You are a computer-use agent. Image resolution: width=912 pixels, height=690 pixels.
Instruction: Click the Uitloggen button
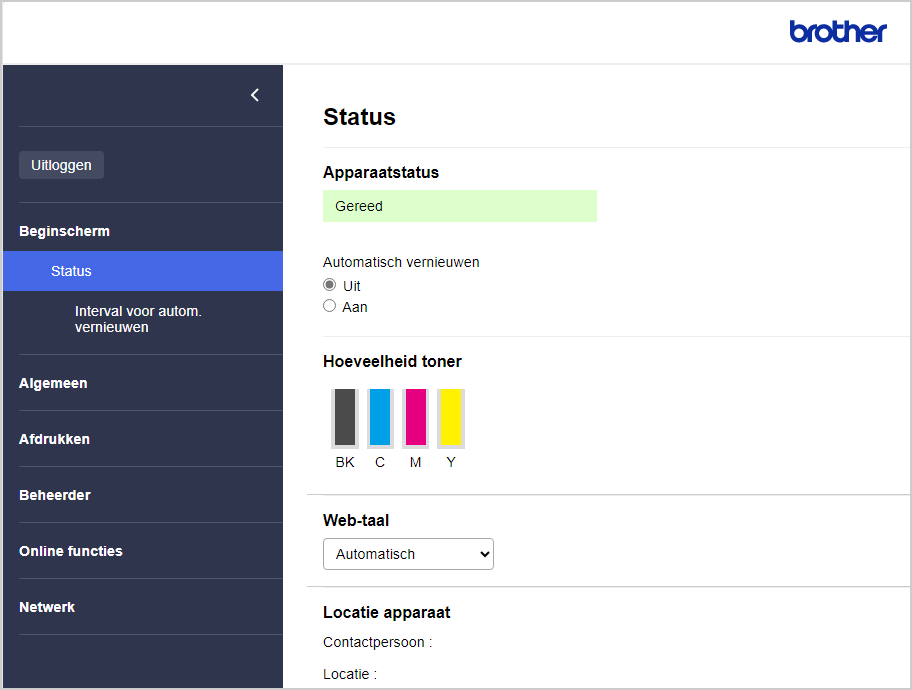tap(61, 165)
